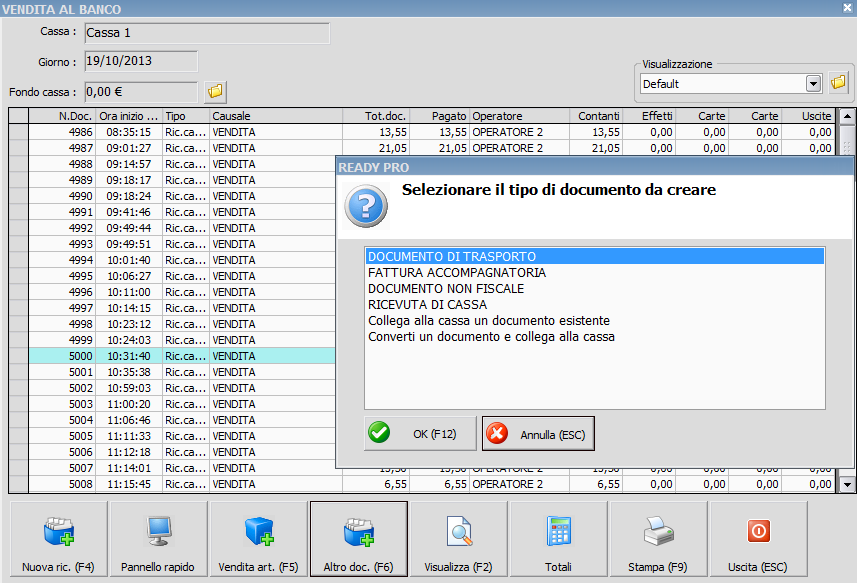Click the Tipo column header

click(186, 116)
